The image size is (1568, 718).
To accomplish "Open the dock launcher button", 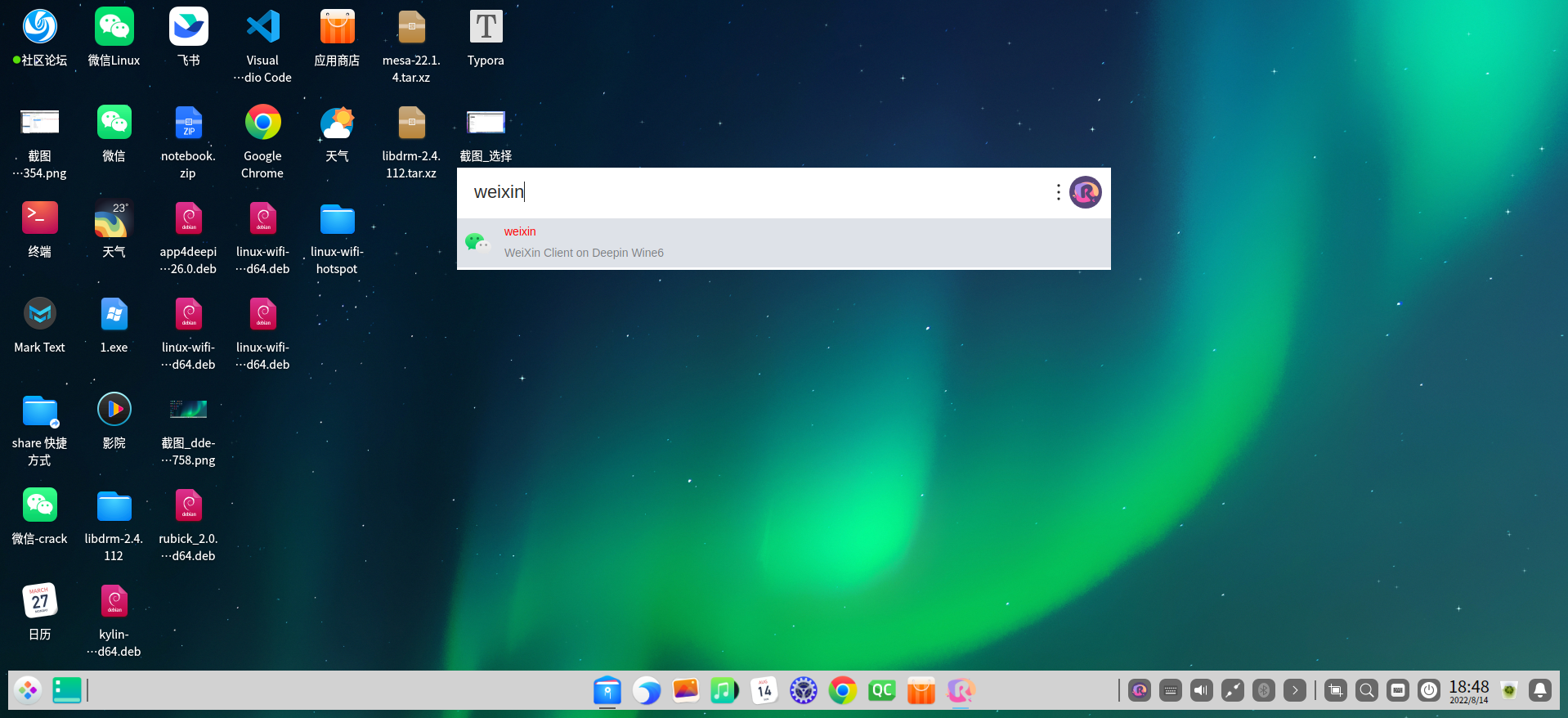I will pos(28,691).
